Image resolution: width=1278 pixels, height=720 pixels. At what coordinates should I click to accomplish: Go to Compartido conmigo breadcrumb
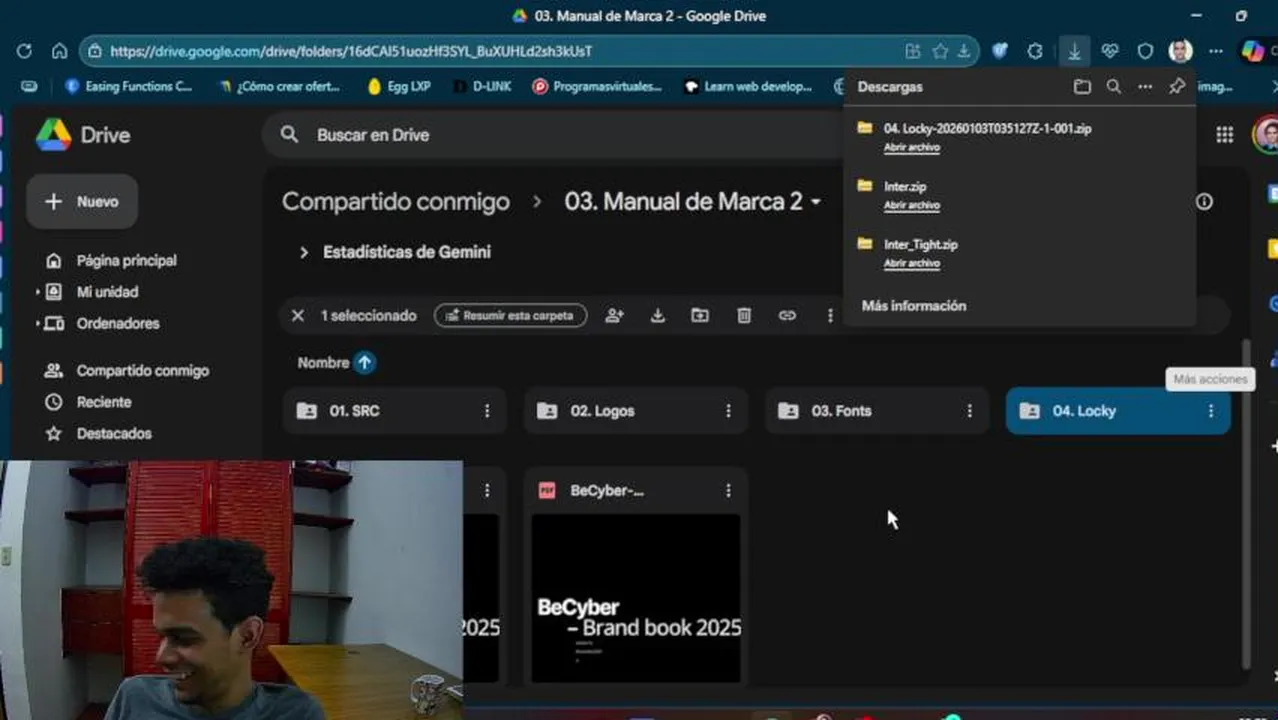click(396, 202)
